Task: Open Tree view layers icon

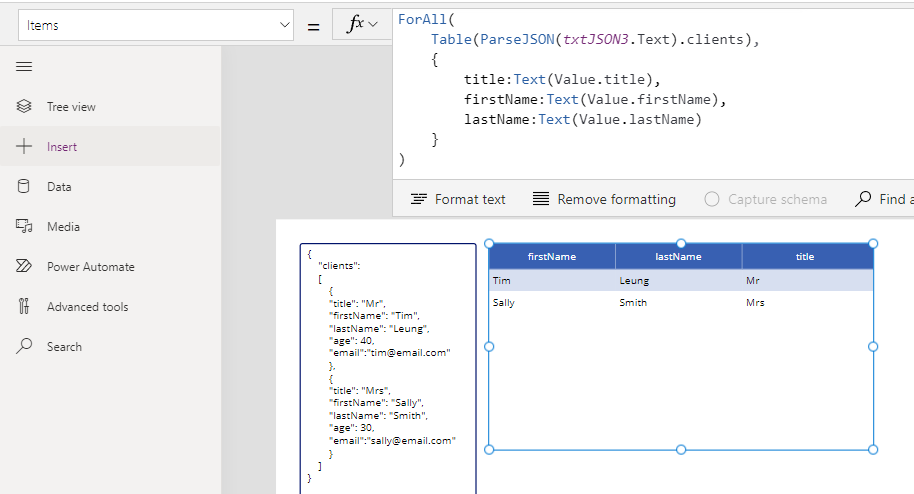Action: click(x=24, y=106)
